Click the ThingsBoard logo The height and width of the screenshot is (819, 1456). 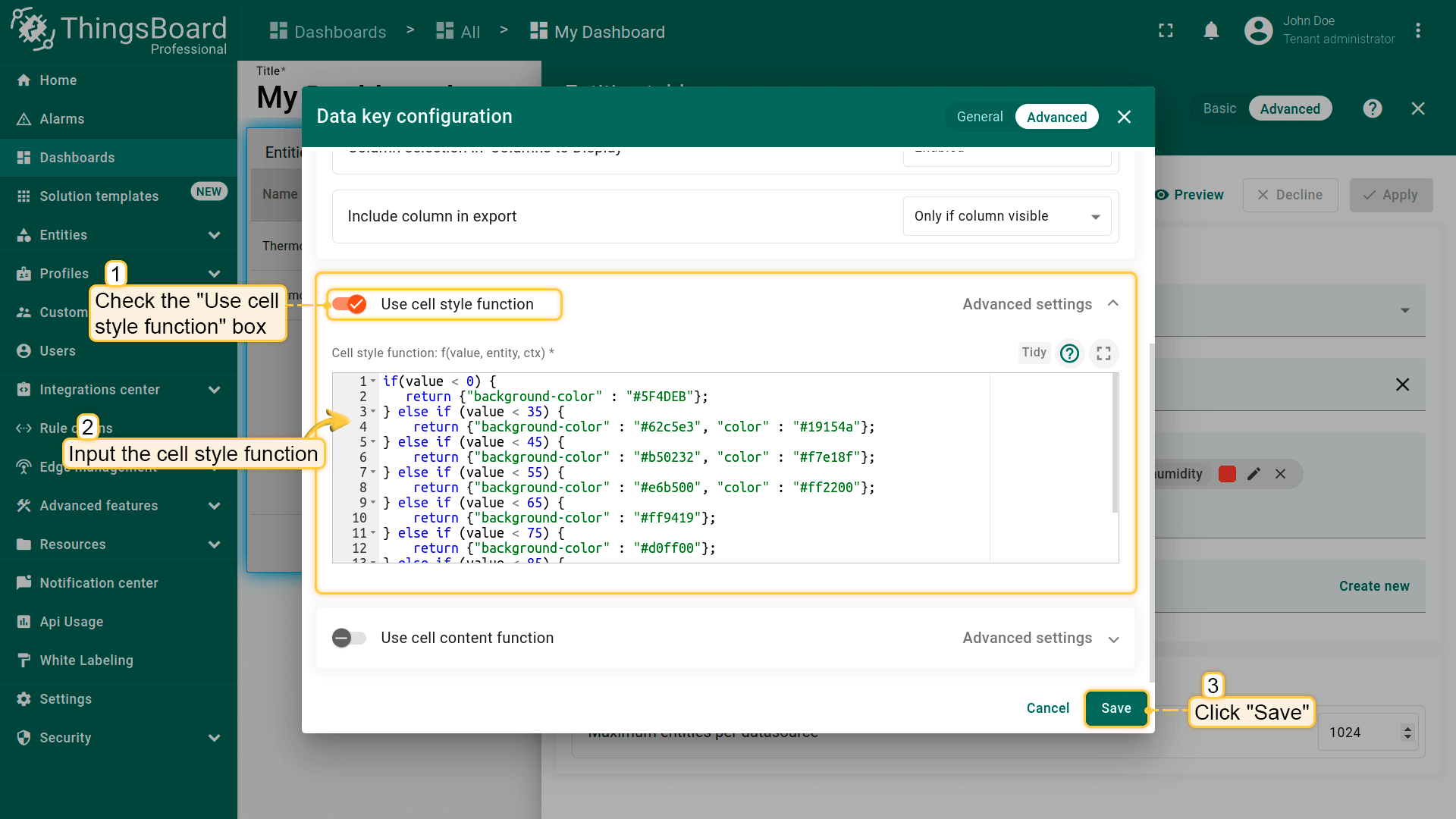click(118, 31)
